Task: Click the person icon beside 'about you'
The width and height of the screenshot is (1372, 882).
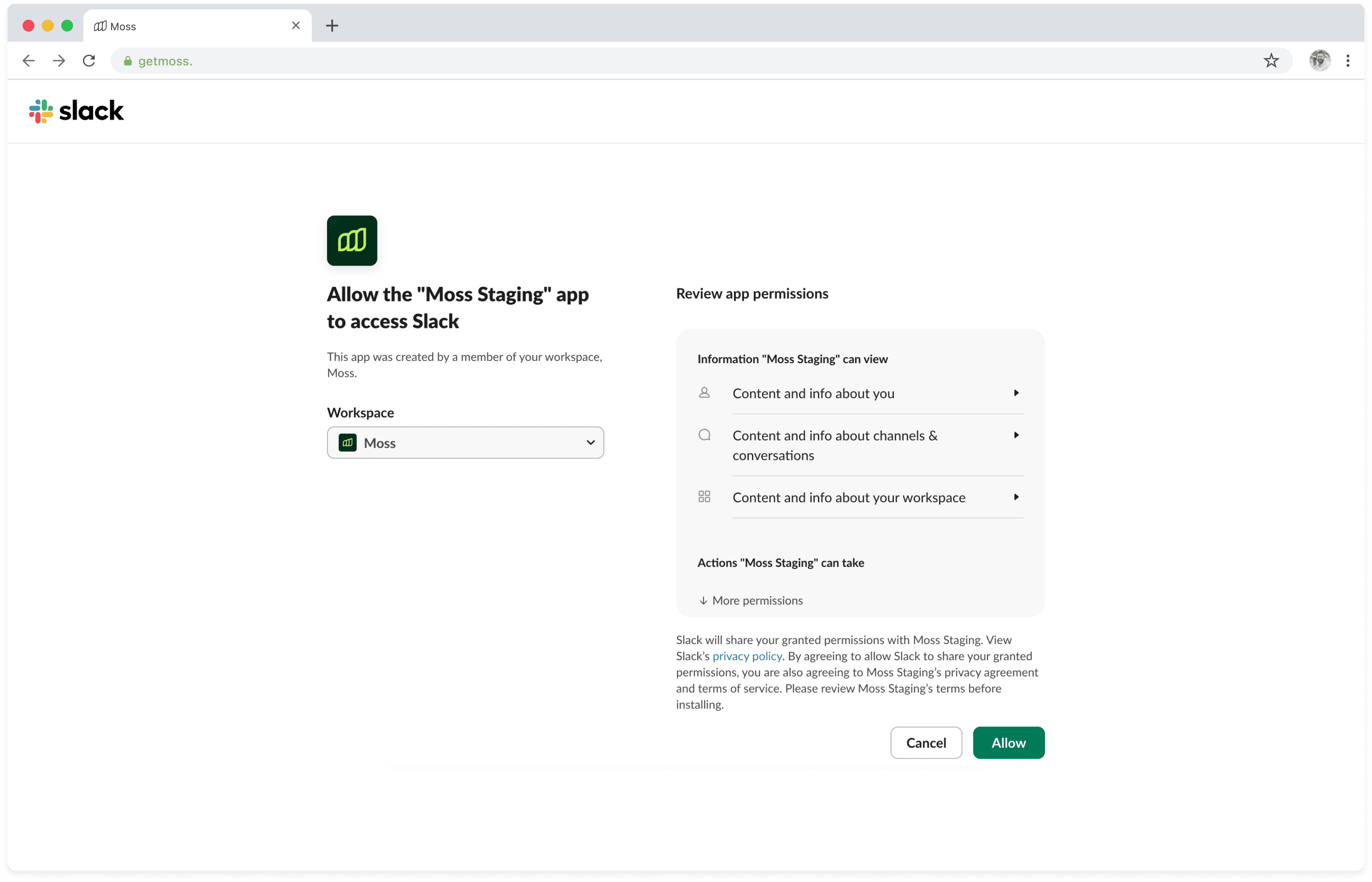Action: (704, 393)
